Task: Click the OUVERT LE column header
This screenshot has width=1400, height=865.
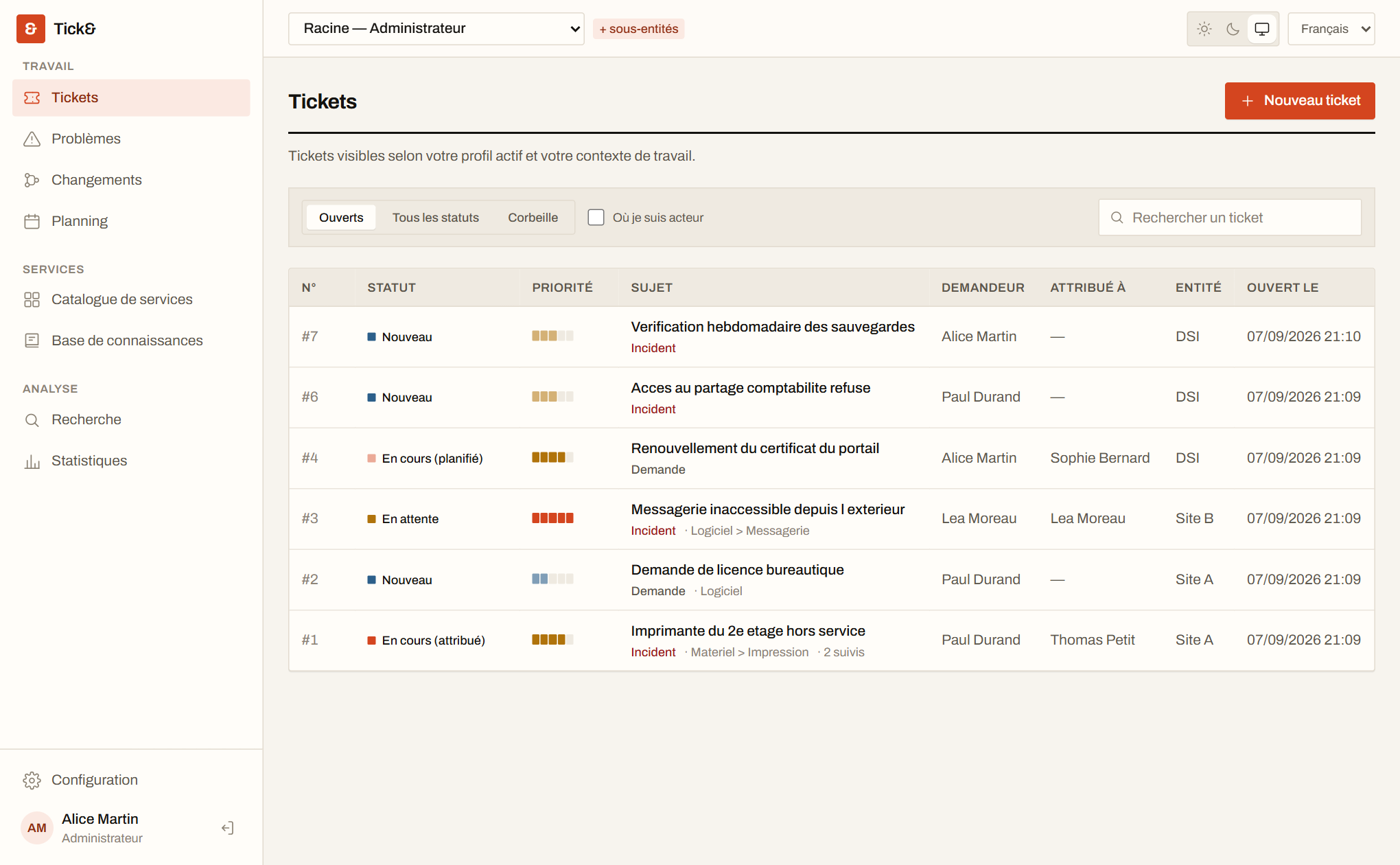Action: 1283,288
